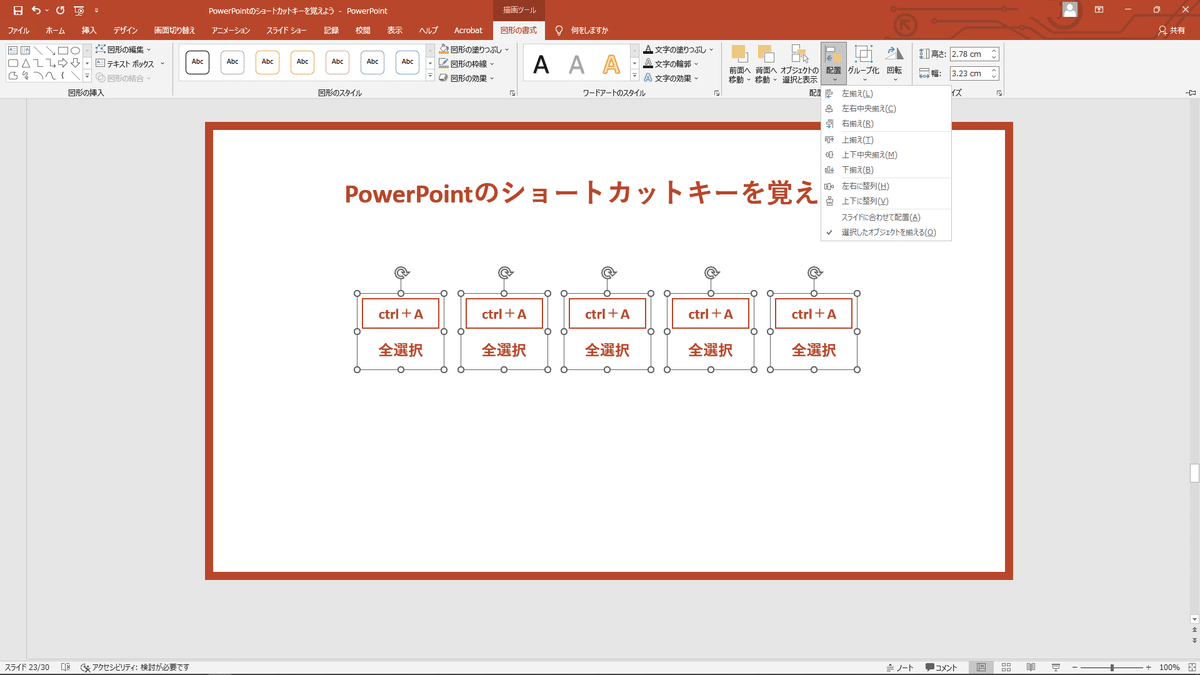Switch to normal view status icon
This screenshot has height=675, width=1200.
[982, 667]
